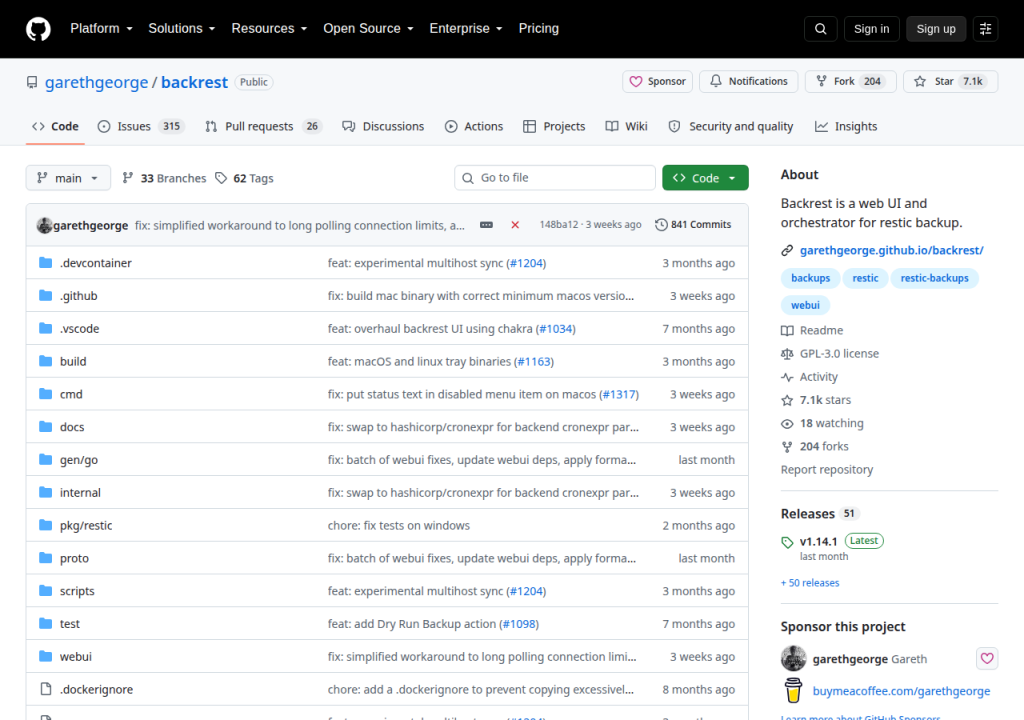Select the restic-backups topic tag
1024x720 pixels.
935,278
